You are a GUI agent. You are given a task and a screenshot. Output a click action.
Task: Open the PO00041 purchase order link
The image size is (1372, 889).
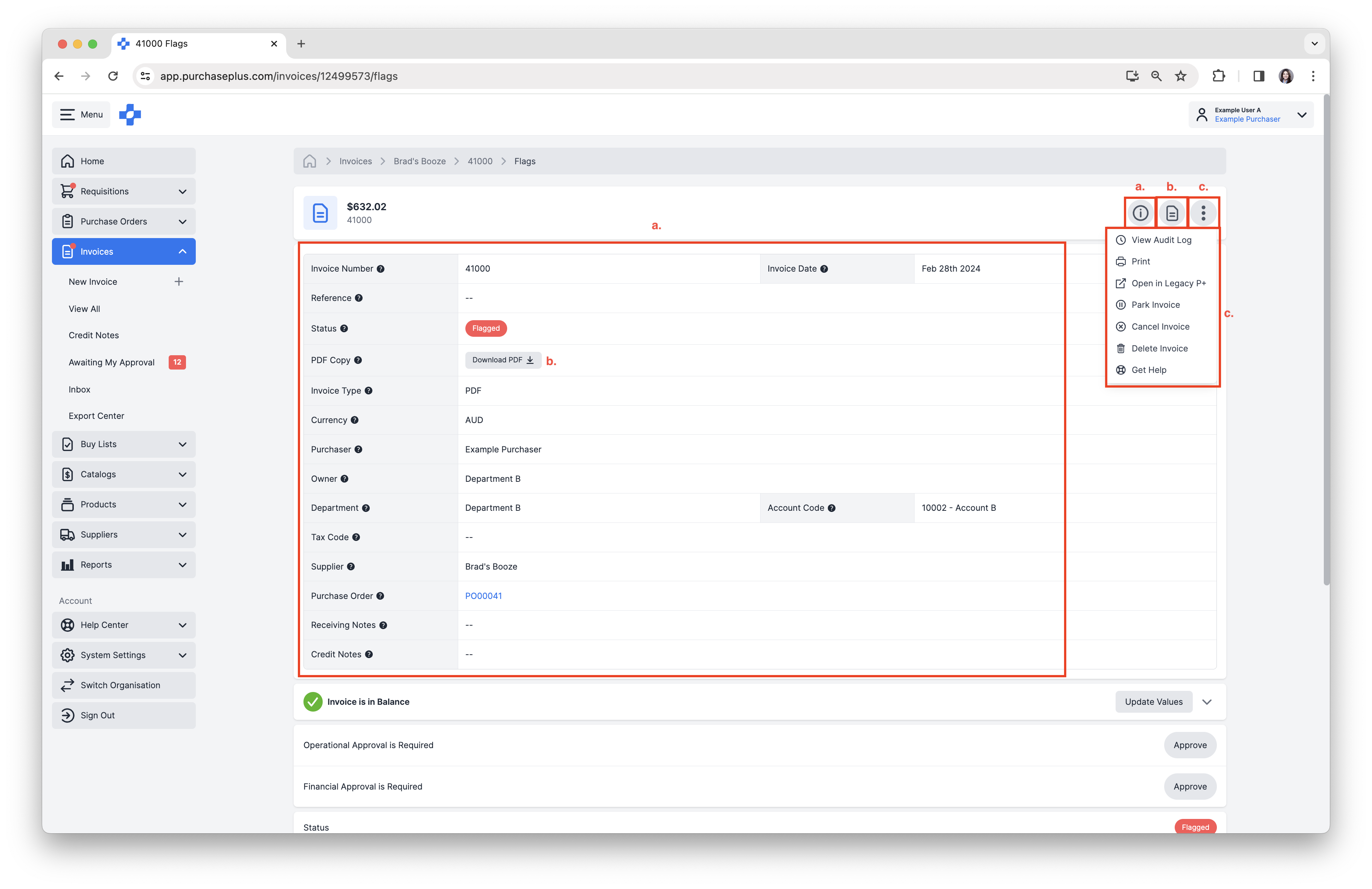[483, 596]
